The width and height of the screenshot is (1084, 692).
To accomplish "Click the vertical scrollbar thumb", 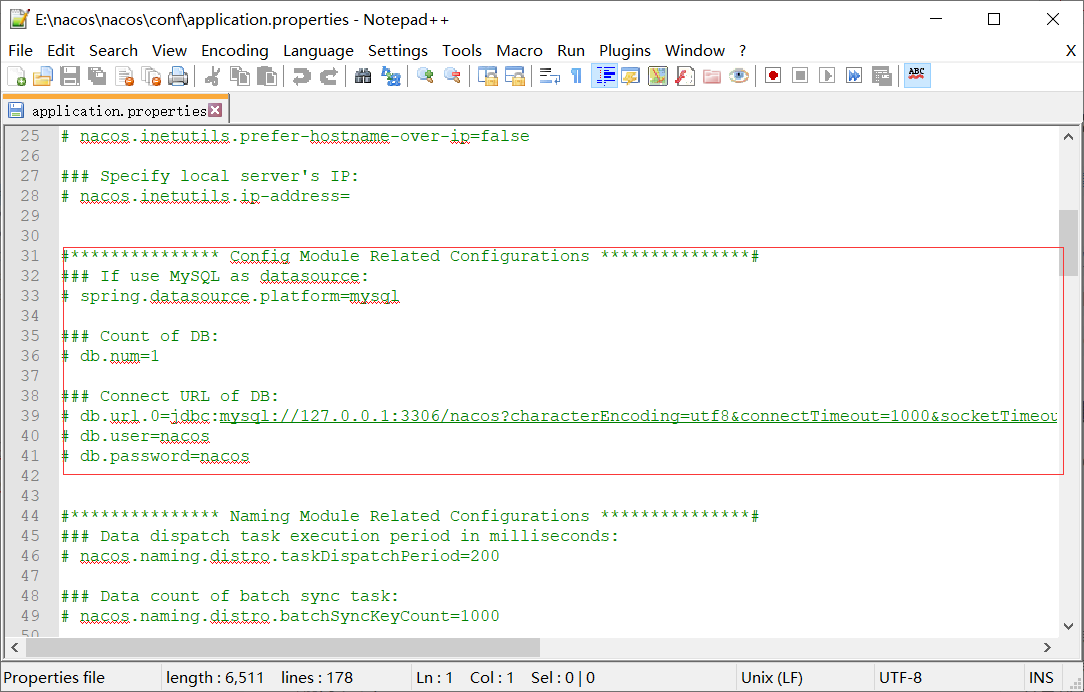I will pos(1068,243).
